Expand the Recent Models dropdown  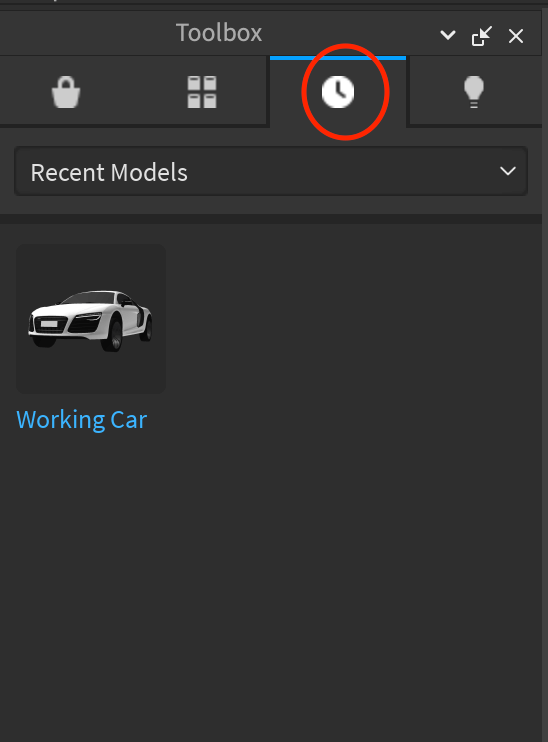(271, 171)
